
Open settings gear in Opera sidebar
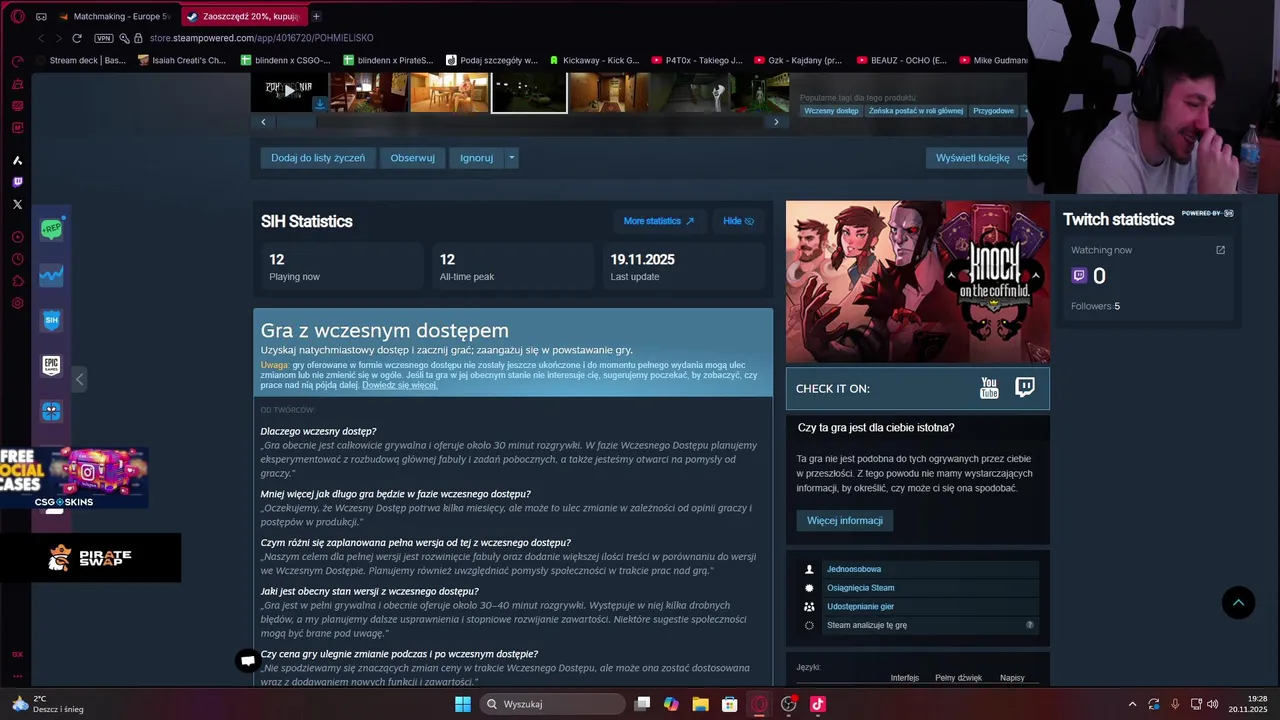17,303
